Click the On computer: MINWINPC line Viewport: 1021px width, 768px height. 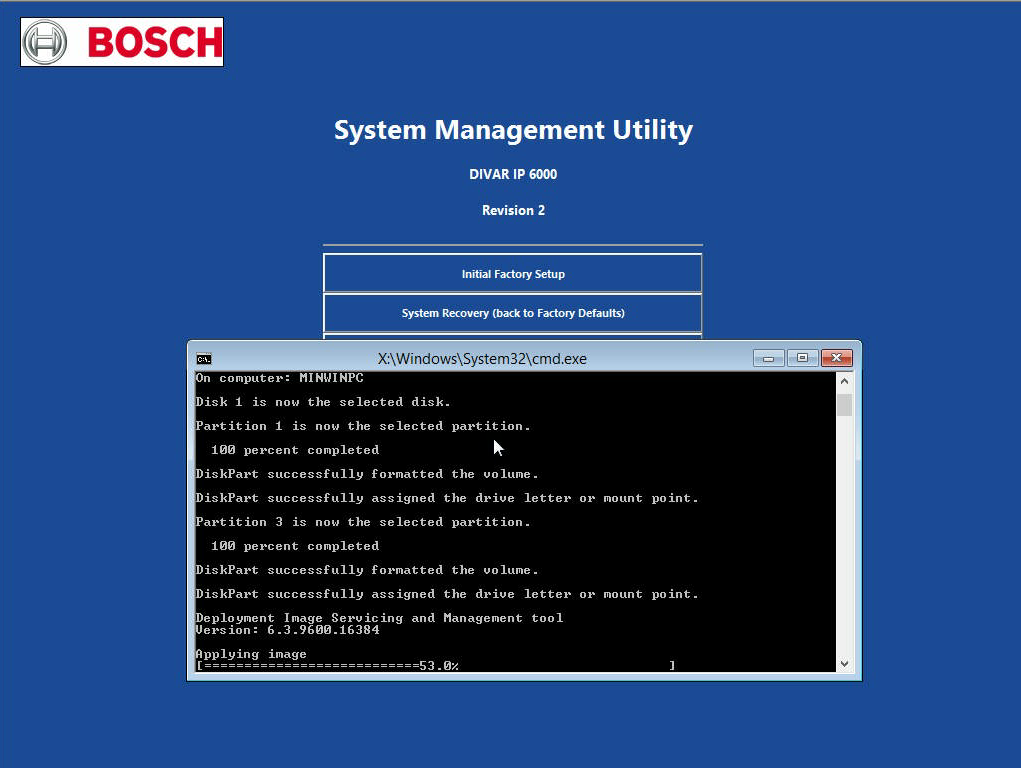pyautogui.click(x=279, y=378)
